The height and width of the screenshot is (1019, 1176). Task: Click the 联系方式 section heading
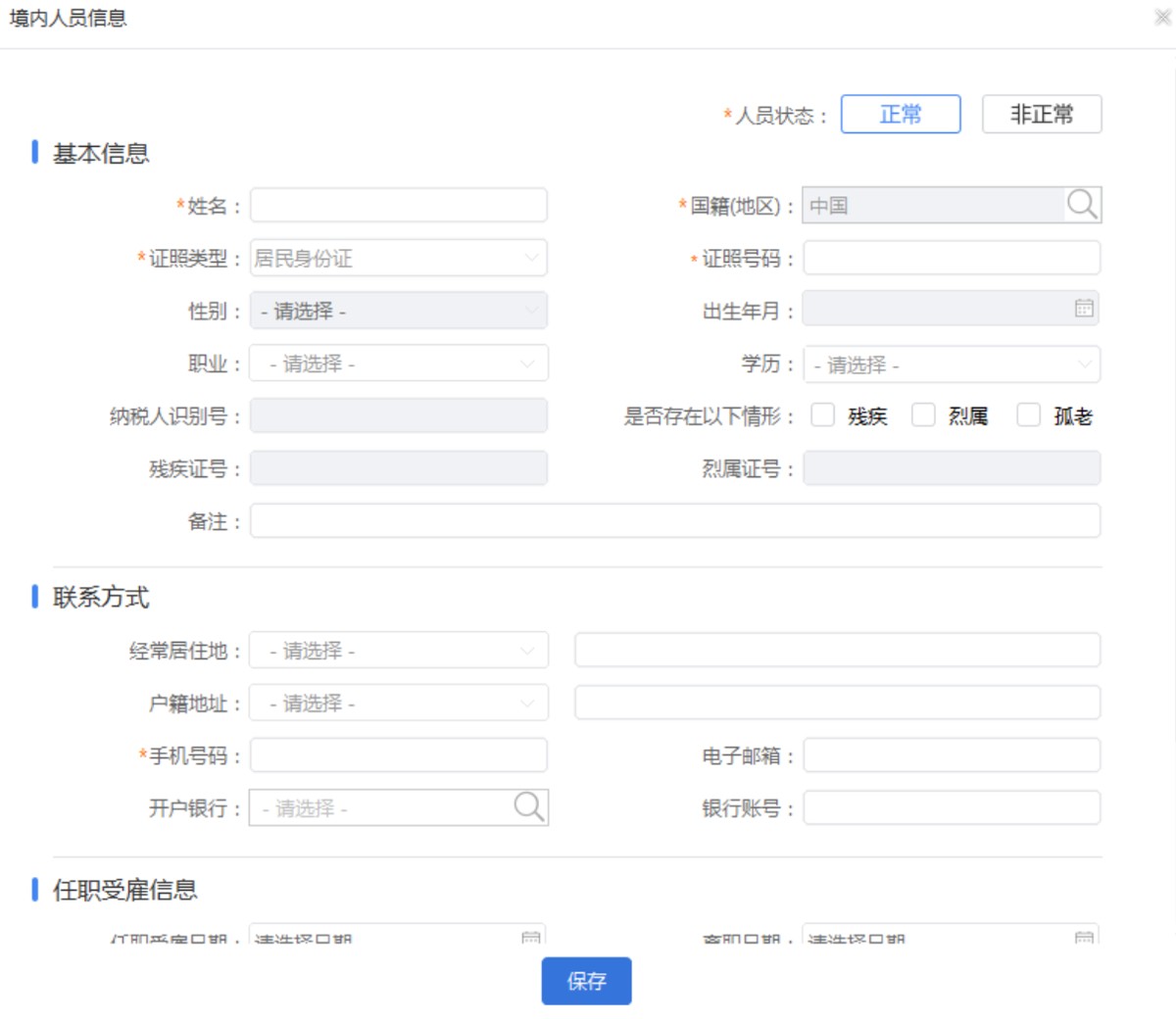click(101, 597)
